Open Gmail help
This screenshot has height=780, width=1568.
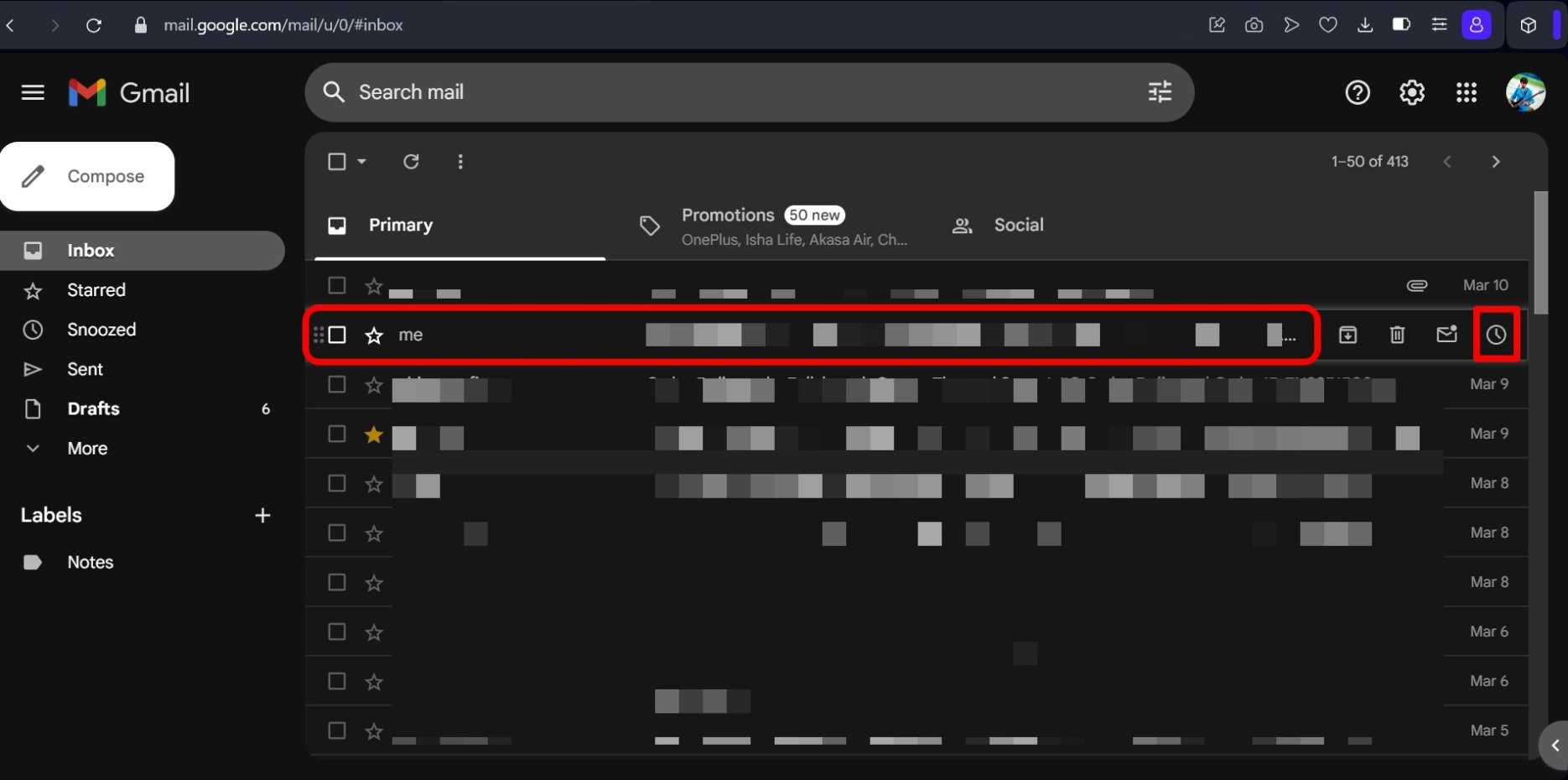point(1357,92)
